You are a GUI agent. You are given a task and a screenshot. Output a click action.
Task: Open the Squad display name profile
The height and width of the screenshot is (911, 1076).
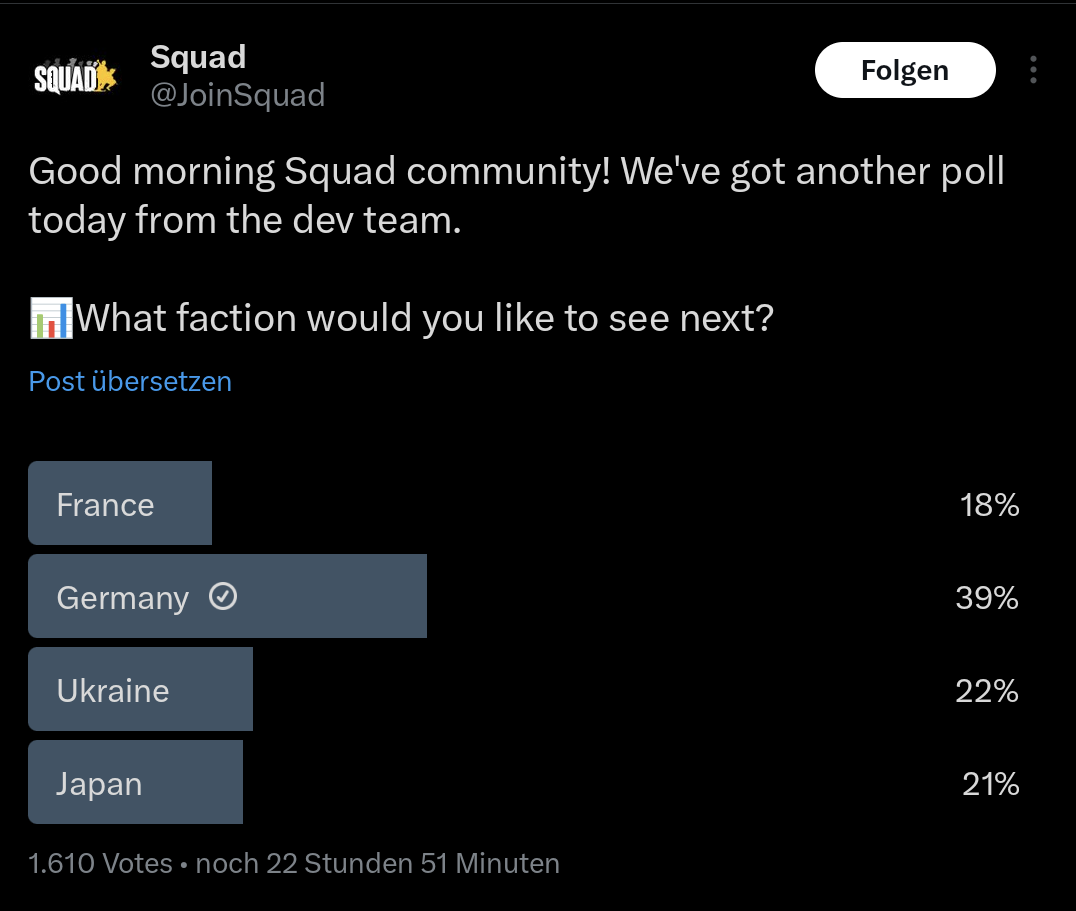click(x=198, y=57)
